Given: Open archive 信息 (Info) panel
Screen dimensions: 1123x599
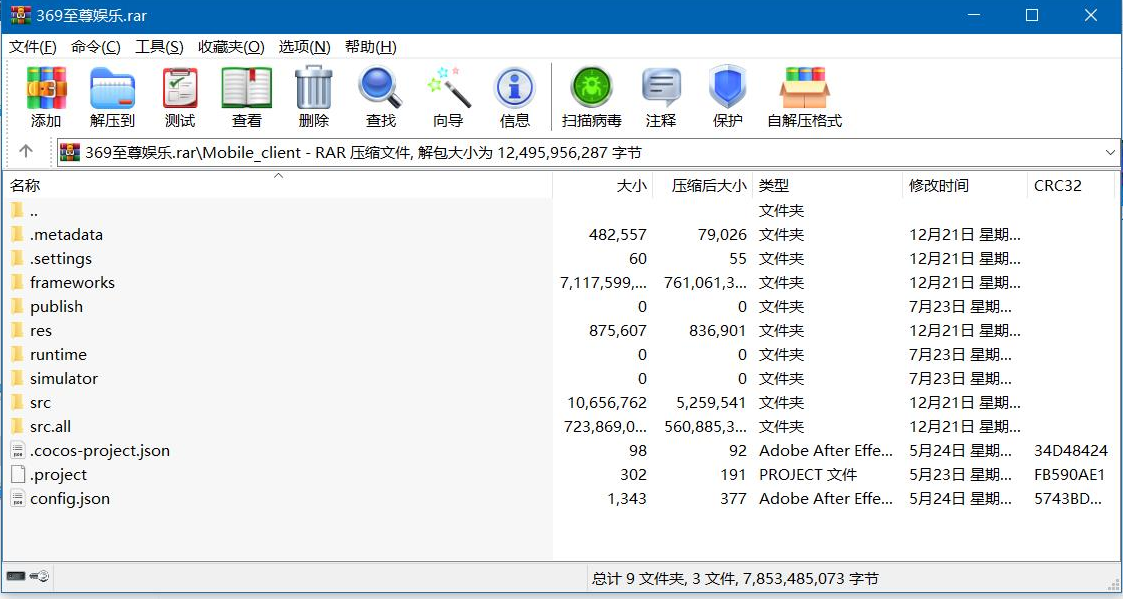Looking at the screenshot, I should tap(515, 95).
